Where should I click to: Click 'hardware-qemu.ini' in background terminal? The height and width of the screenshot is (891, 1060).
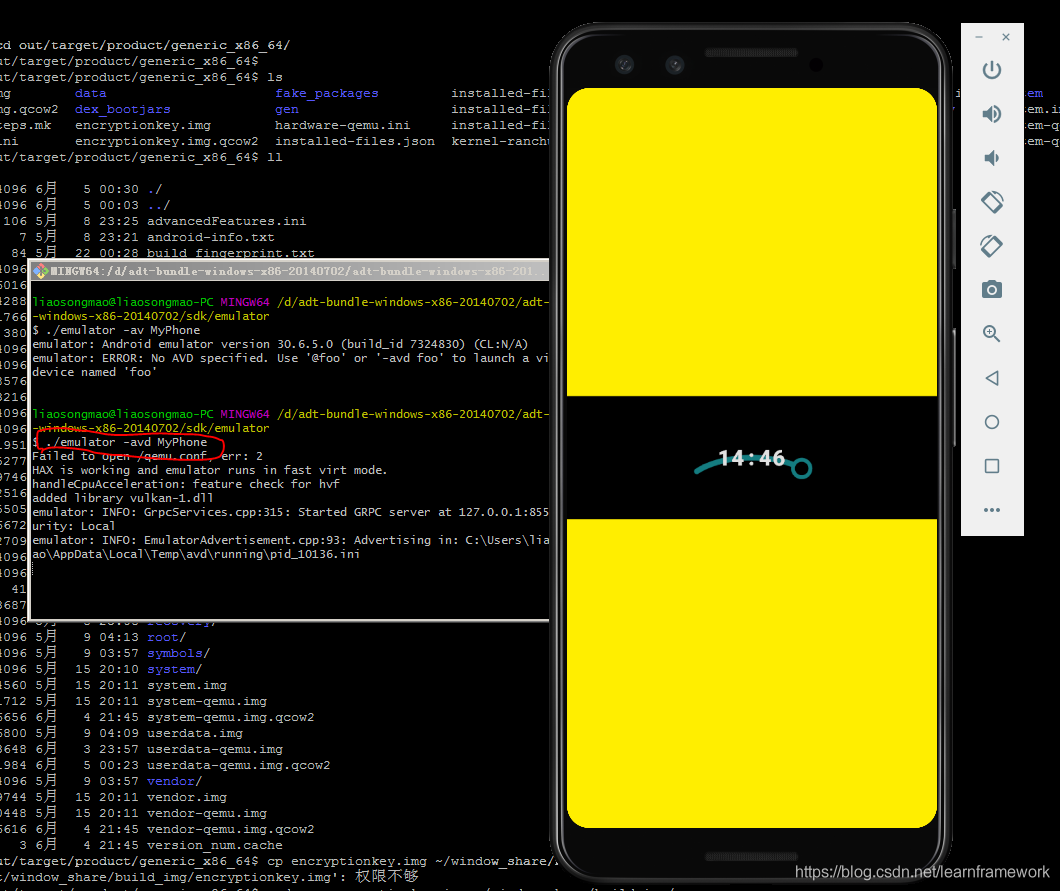342,125
